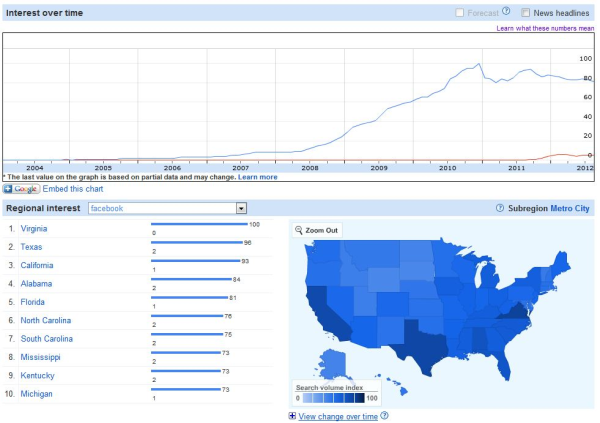Open the Kentucky region link

pos(37,376)
